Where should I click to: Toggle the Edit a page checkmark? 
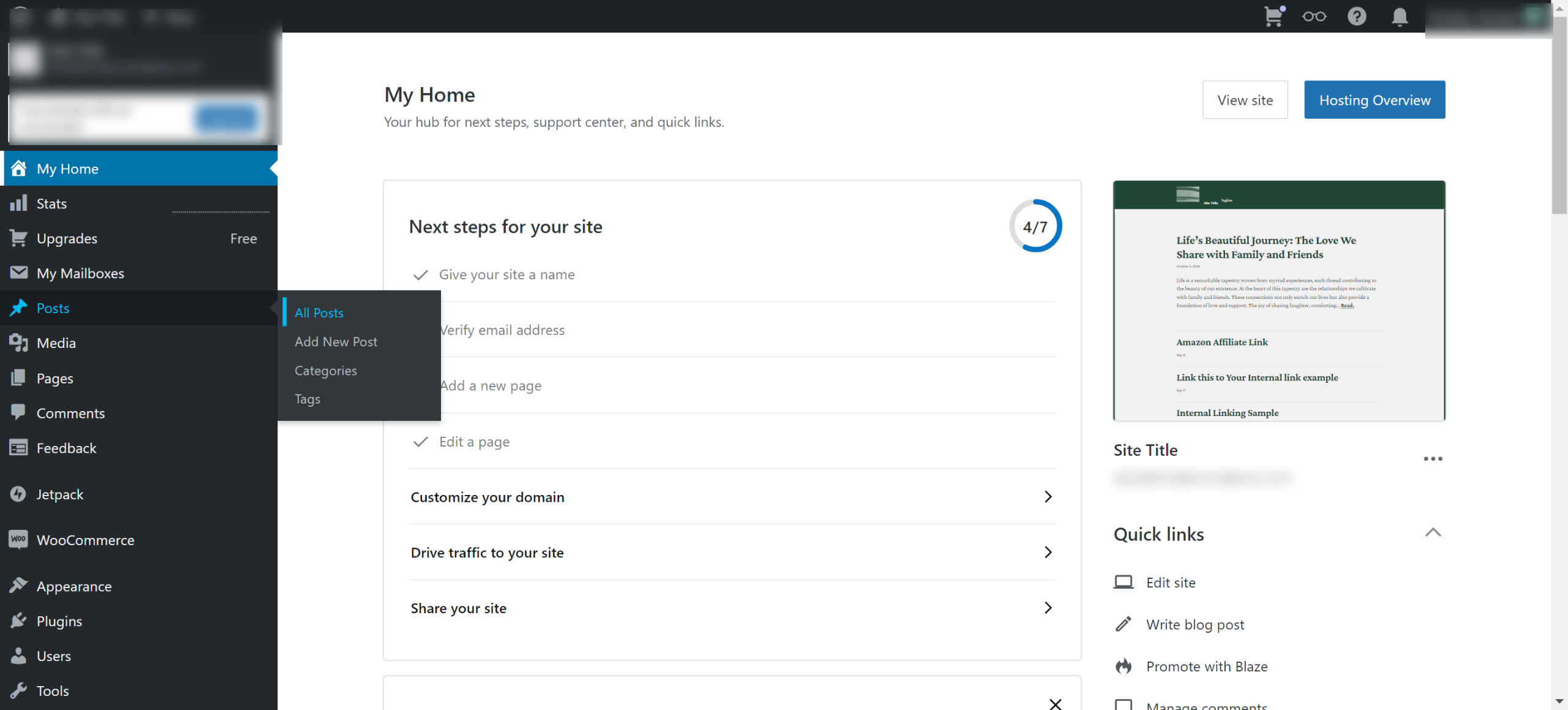pos(420,442)
